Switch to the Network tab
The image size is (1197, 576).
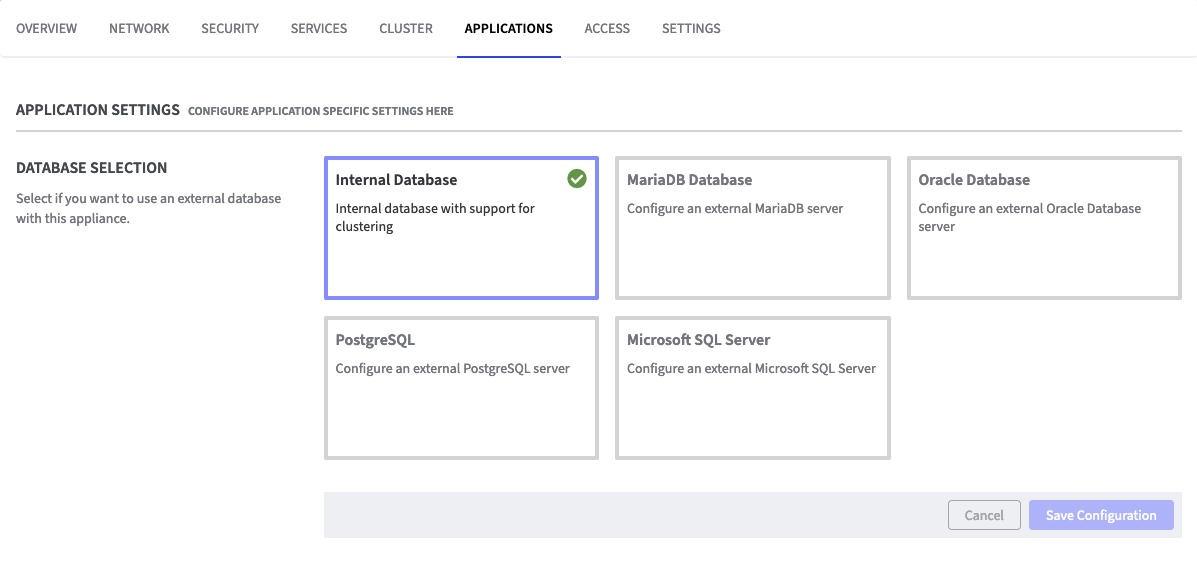(x=139, y=28)
